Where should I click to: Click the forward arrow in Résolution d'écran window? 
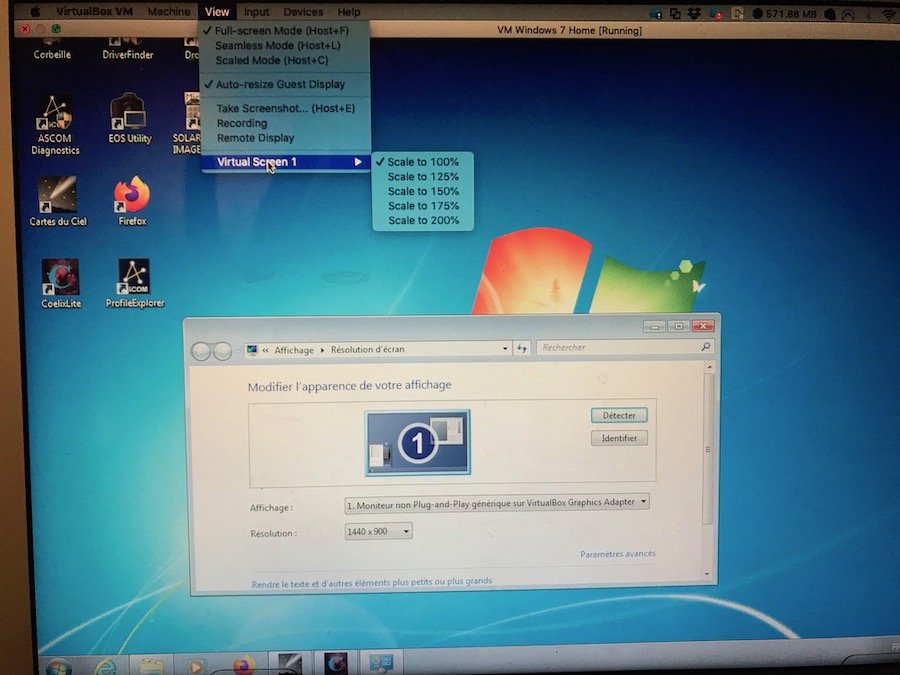[x=222, y=351]
